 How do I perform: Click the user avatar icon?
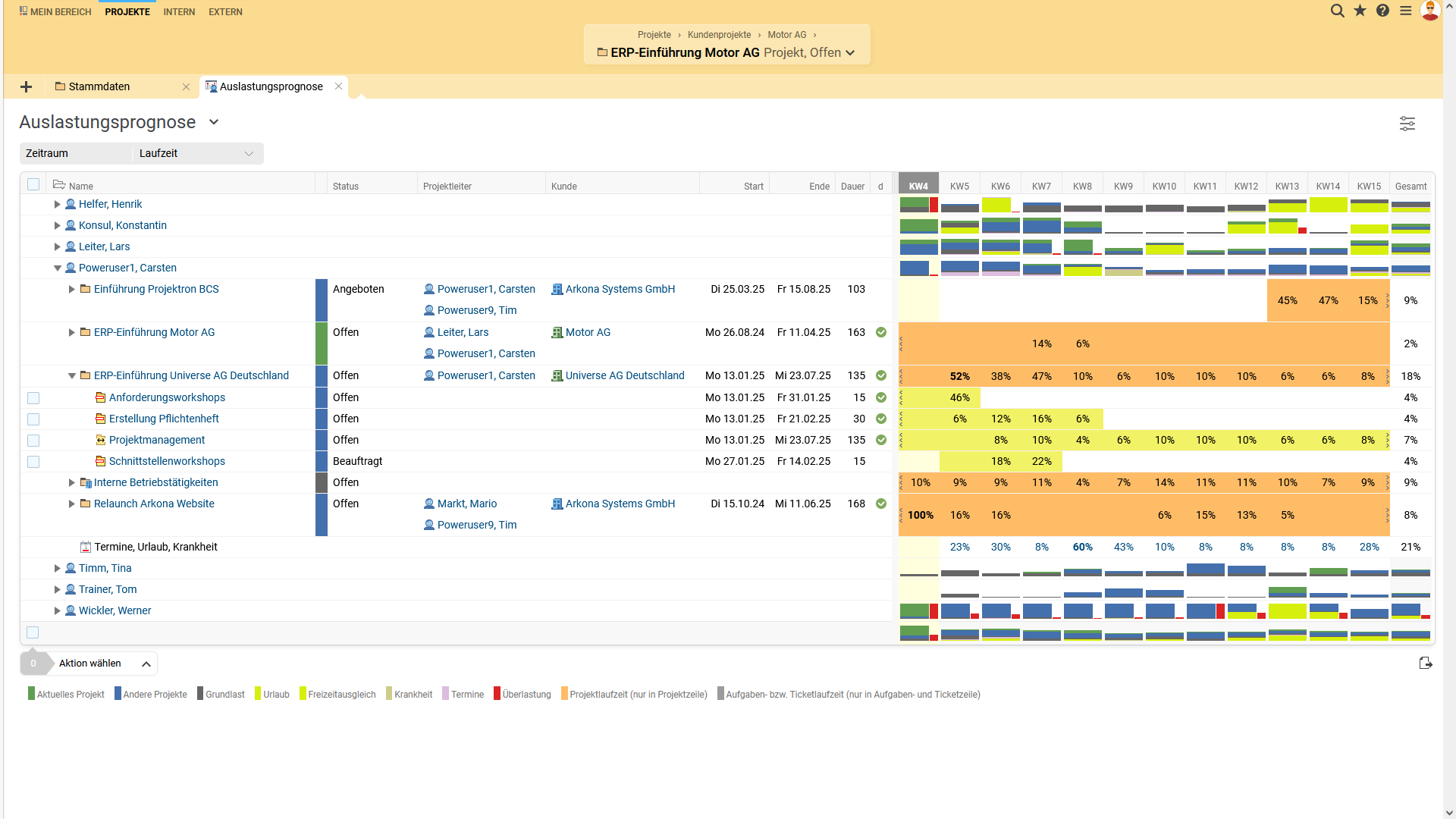[1430, 11]
